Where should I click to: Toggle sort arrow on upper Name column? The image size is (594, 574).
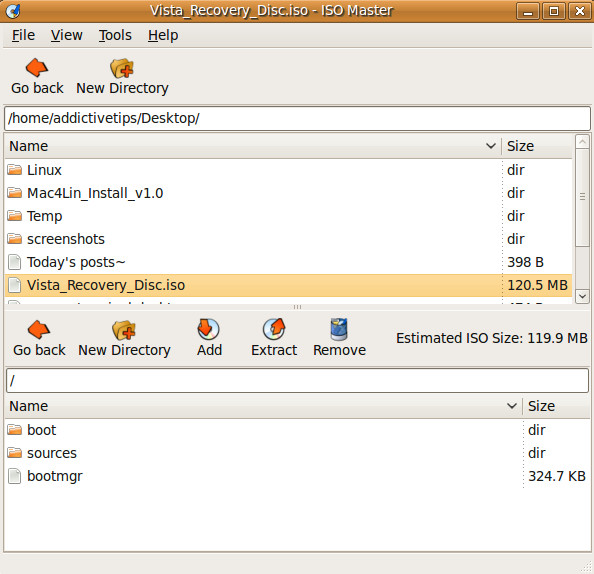point(491,146)
